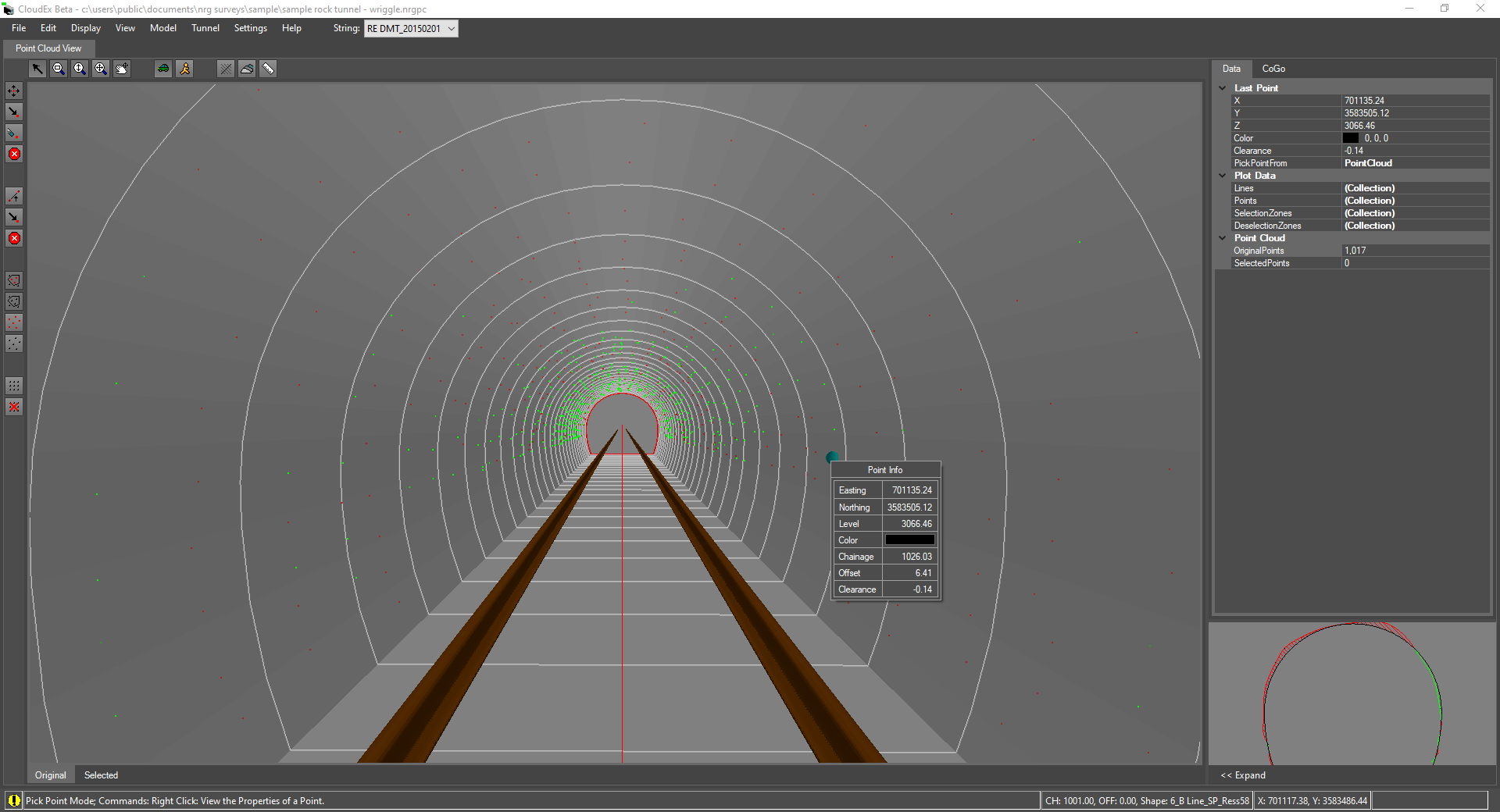Click the zoom extents magnifier icon
Image resolution: width=1500 pixels, height=812 pixels.
pos(101,69)
